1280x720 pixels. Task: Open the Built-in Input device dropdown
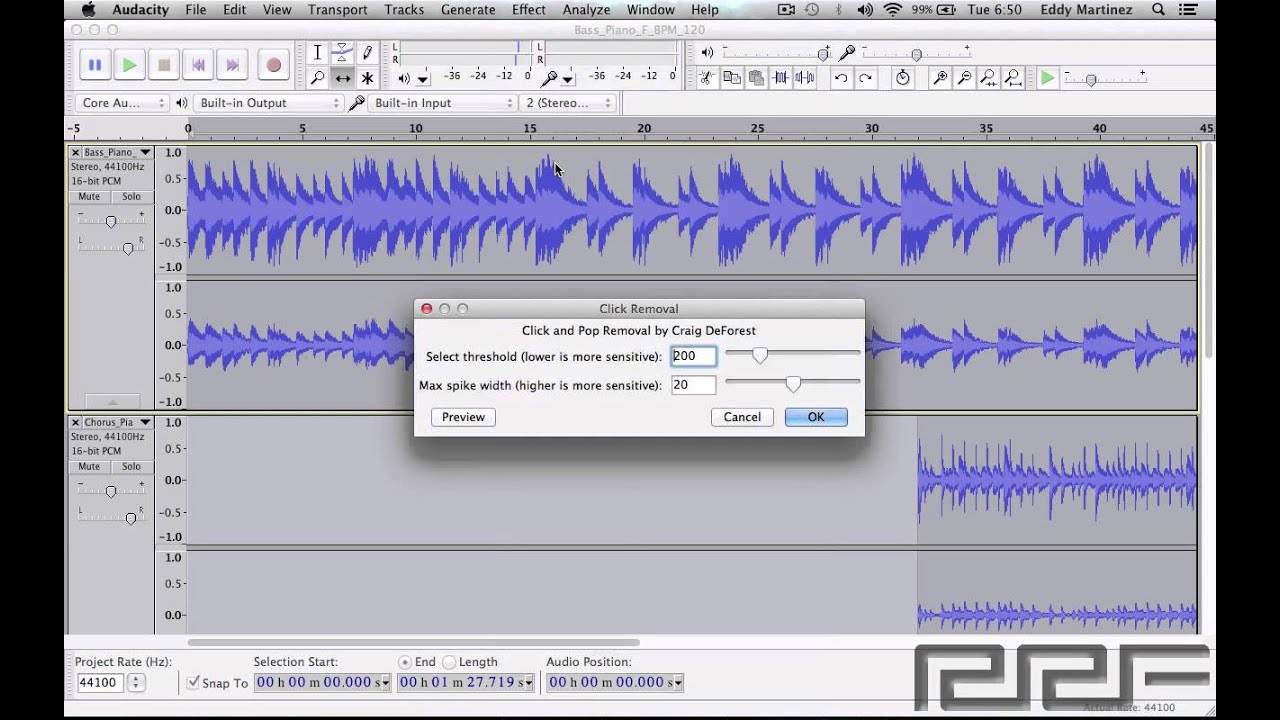coord(442,103)
